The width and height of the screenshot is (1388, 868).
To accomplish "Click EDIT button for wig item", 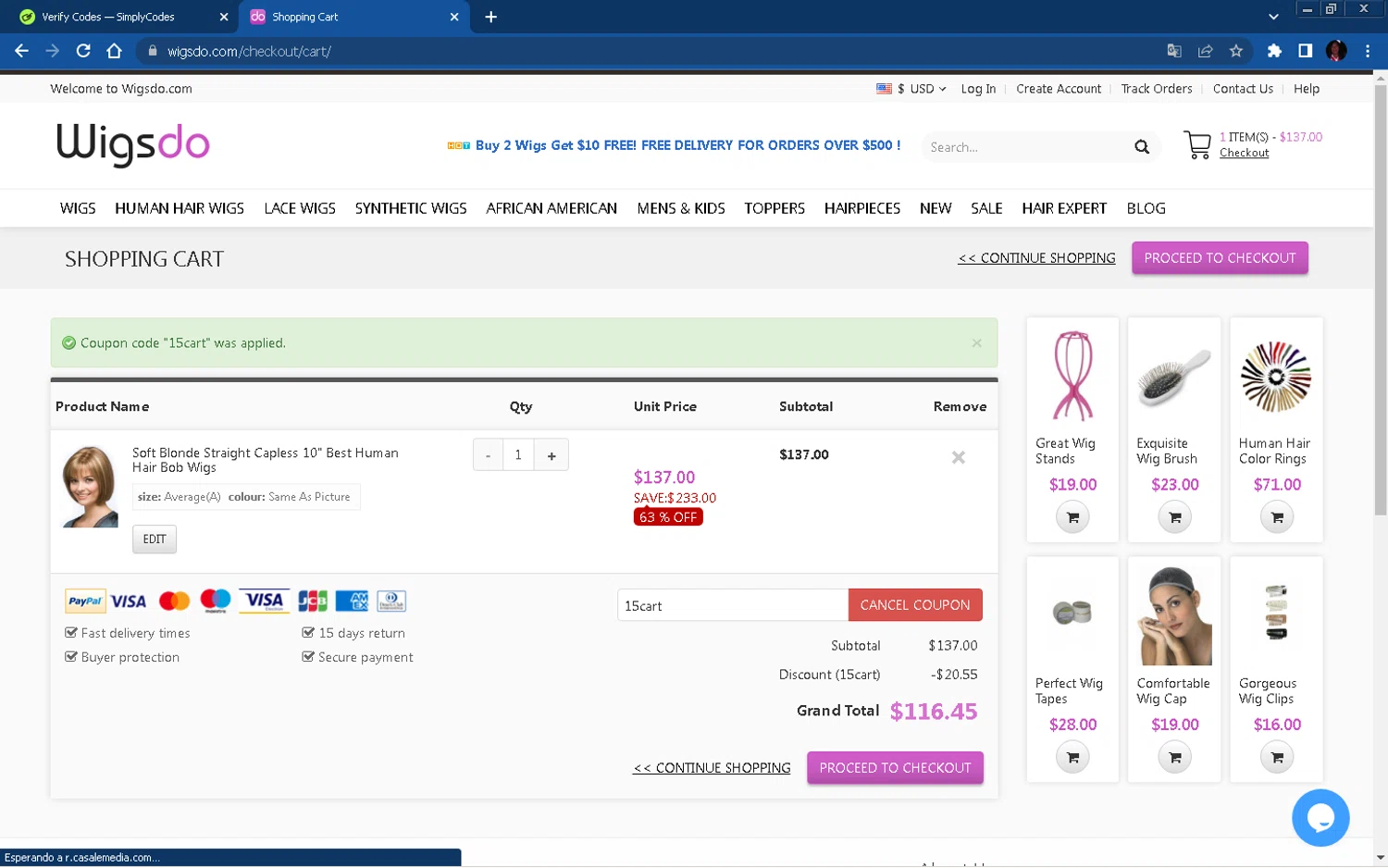I will click(x=155, y=539).
